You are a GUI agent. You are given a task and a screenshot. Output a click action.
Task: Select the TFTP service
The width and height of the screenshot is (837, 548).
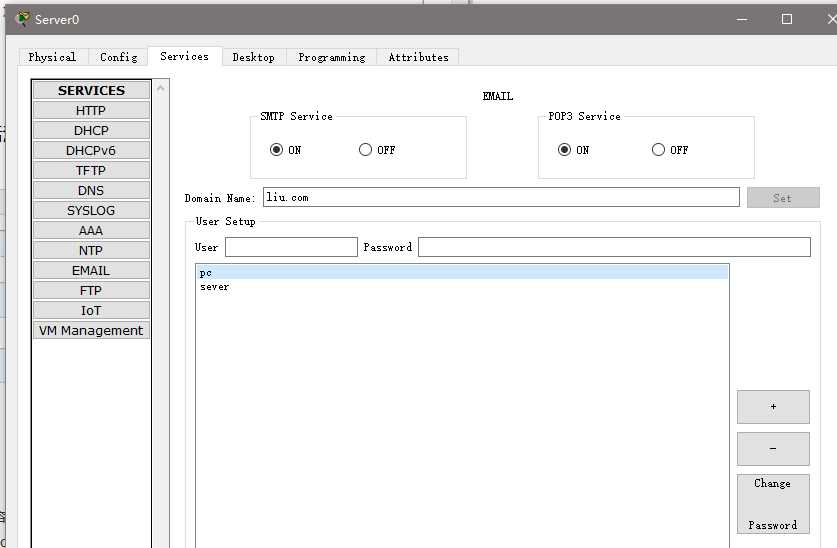tap(91, 171)
